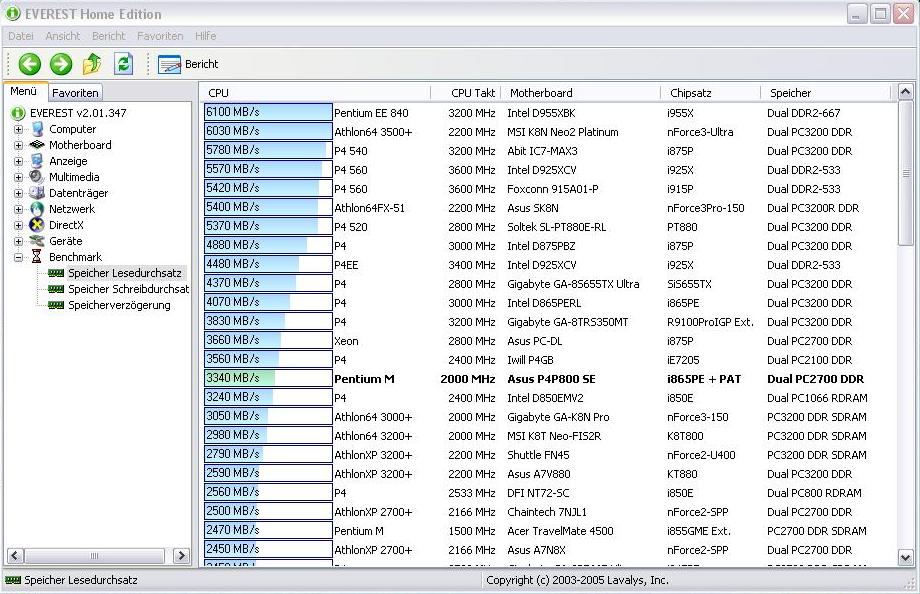Open the Favoriten menu
This screenshot has width=920, height=594.
pos(160,36)
